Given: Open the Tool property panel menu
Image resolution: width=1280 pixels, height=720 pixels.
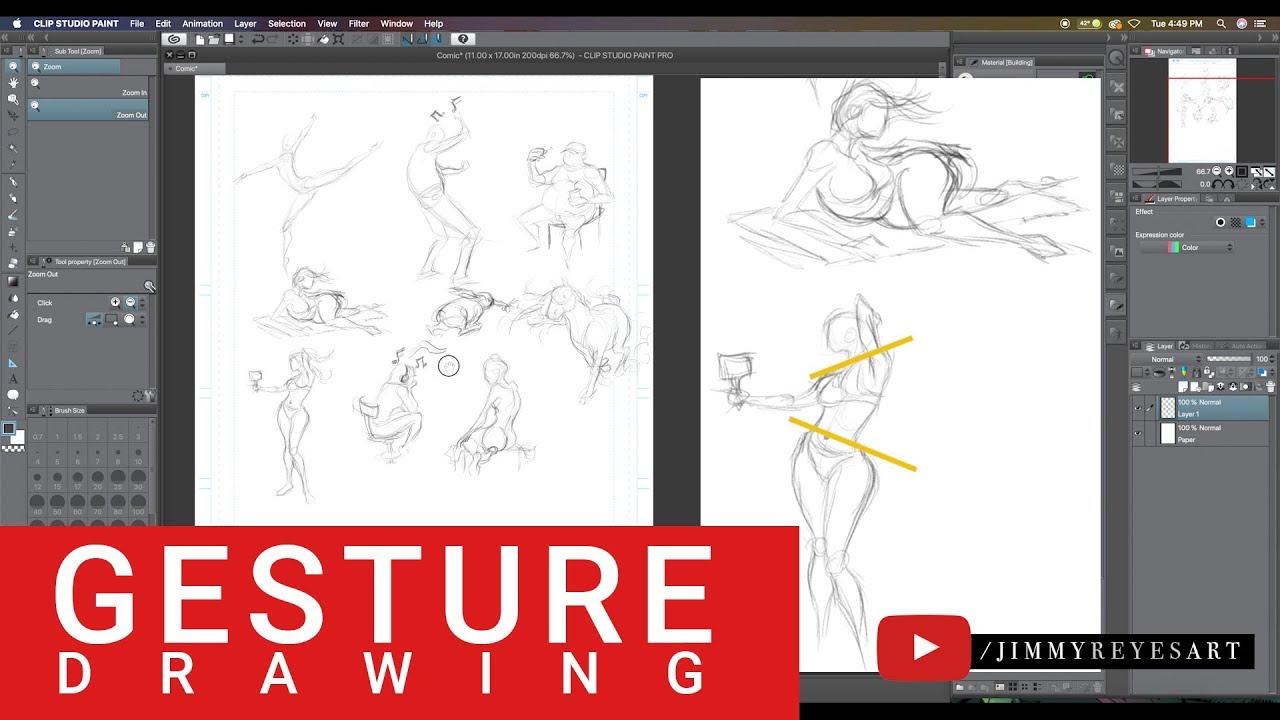Looking at the screenshot, I should point(34,261).
